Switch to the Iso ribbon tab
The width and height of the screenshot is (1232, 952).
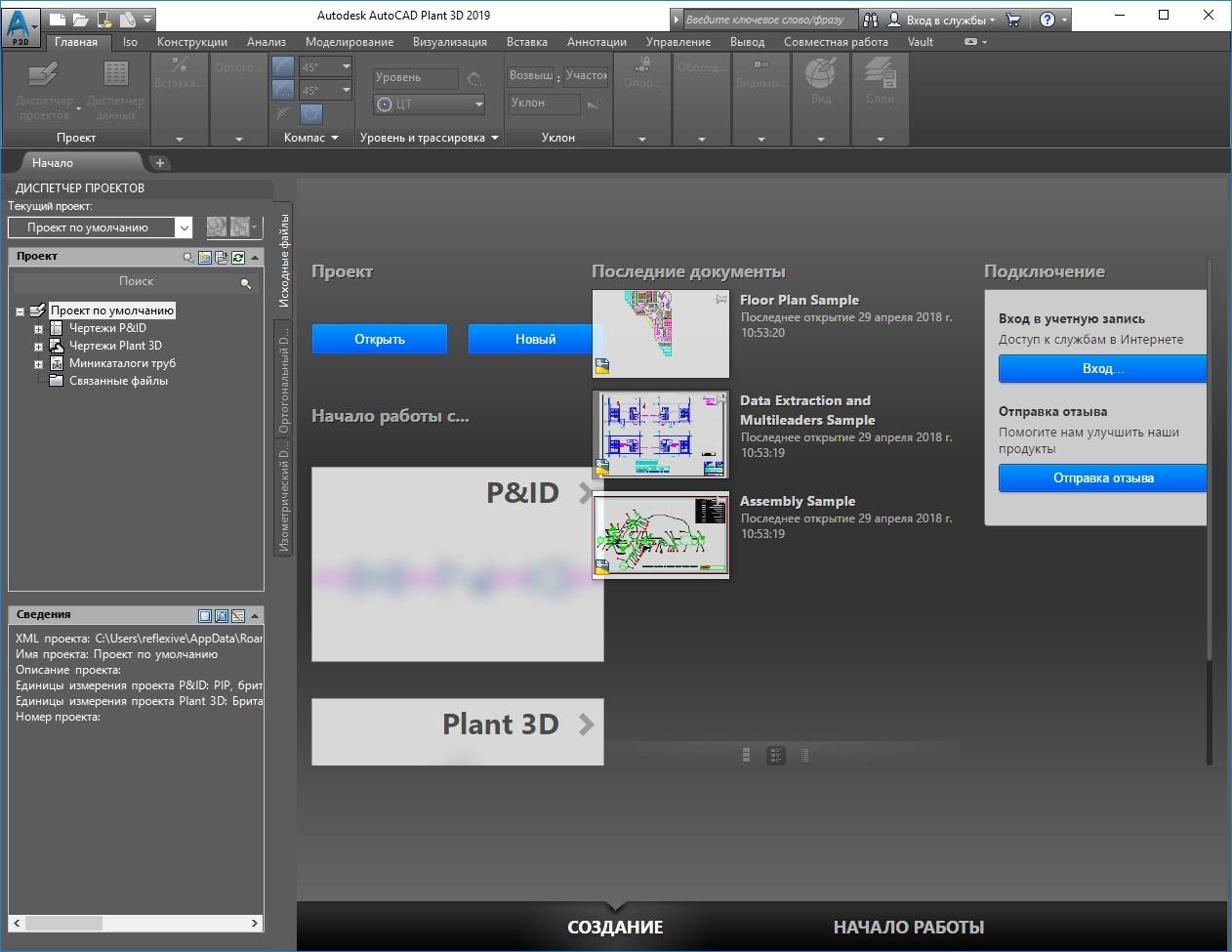(130, 42)
